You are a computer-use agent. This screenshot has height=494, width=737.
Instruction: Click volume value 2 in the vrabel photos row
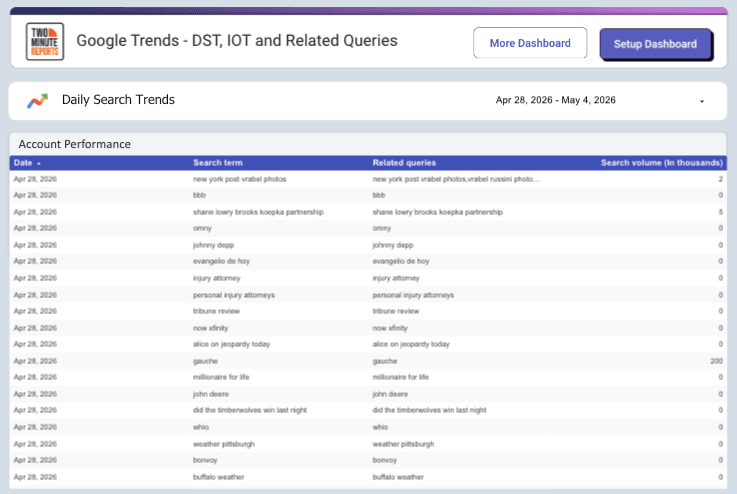coord(721,179)
